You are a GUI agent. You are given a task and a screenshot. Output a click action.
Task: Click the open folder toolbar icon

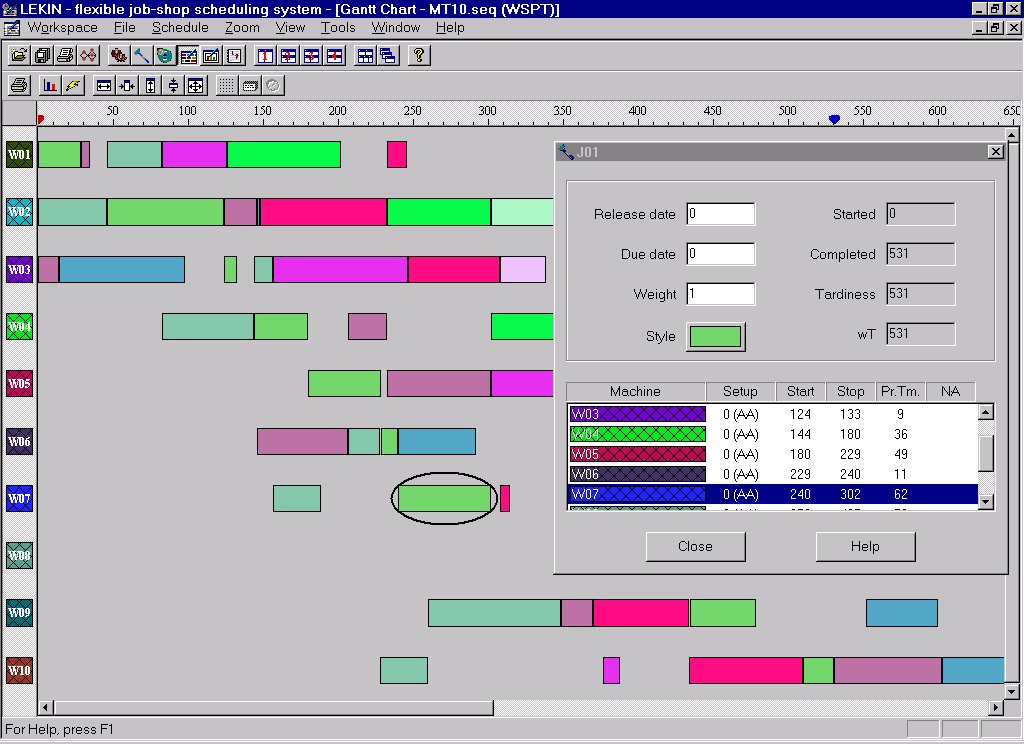18,55
